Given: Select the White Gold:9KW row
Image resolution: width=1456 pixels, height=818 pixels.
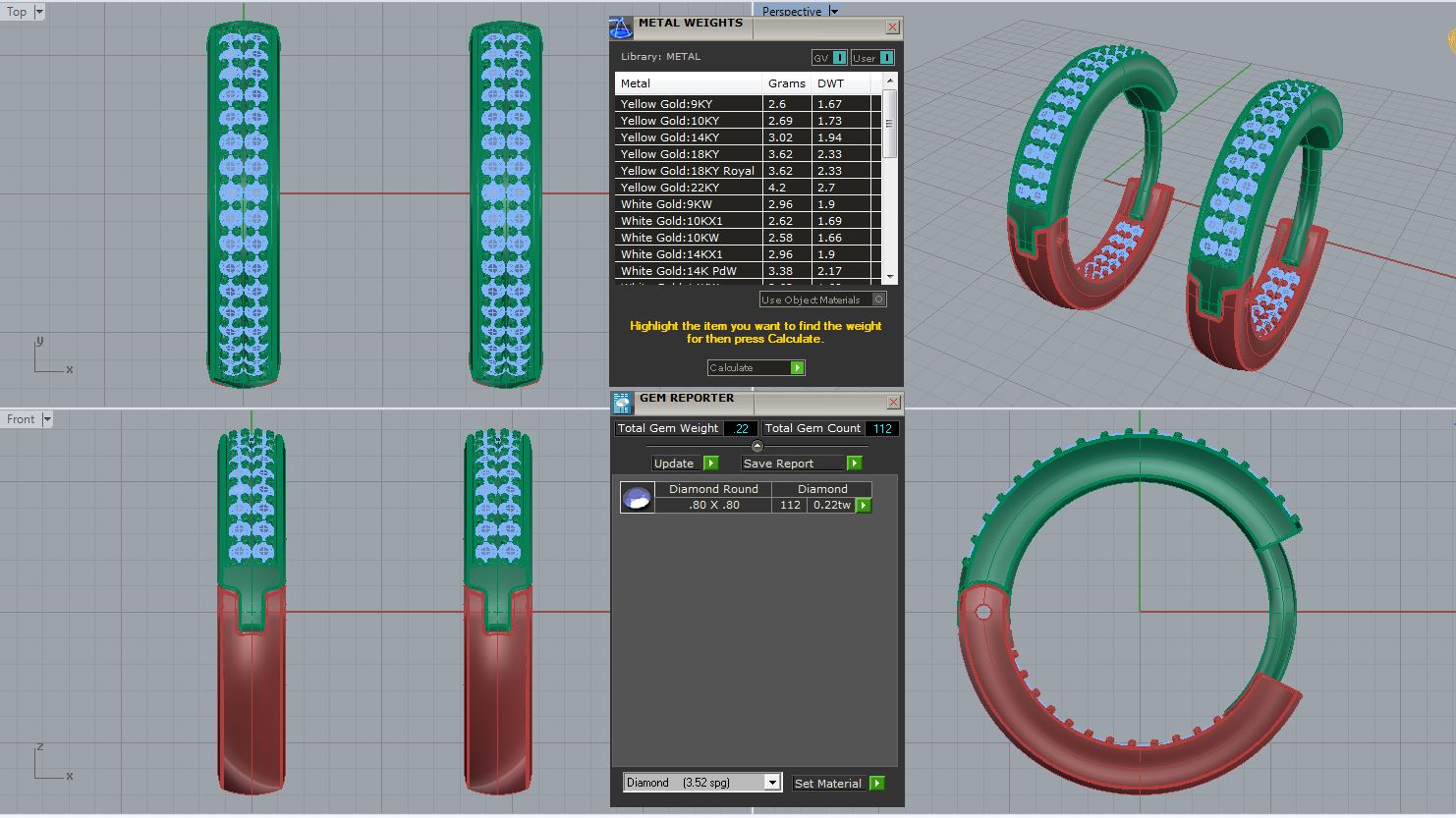Looking at the screenshot, I should 749,204.
